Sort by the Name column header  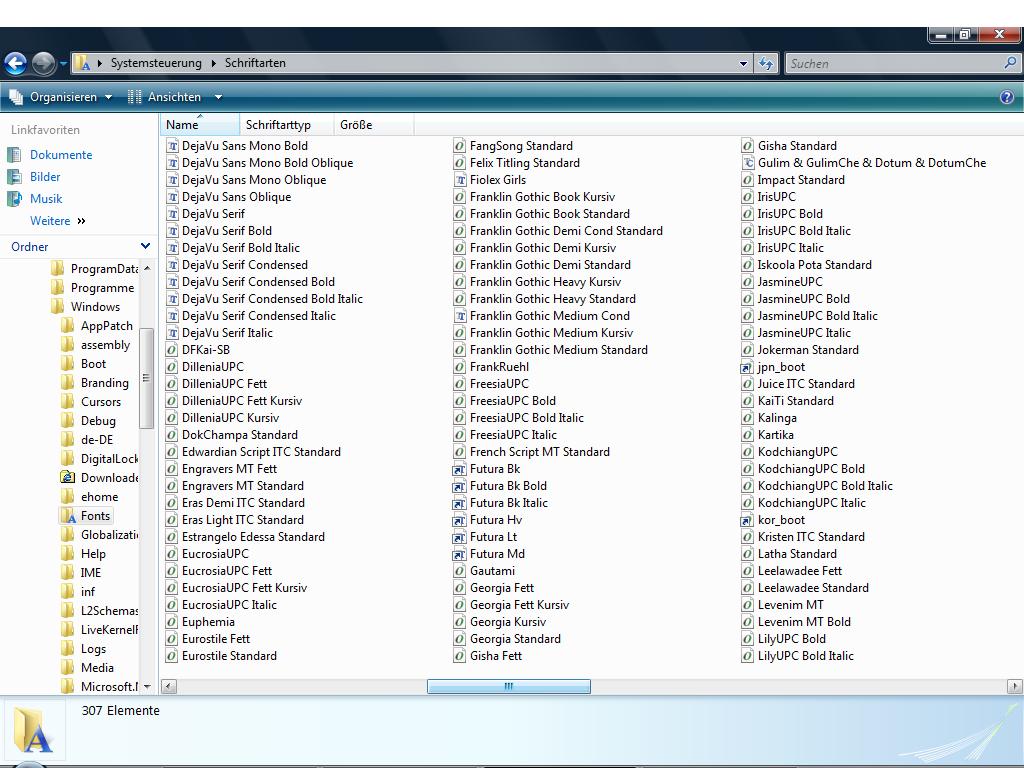tap(200, 125)
